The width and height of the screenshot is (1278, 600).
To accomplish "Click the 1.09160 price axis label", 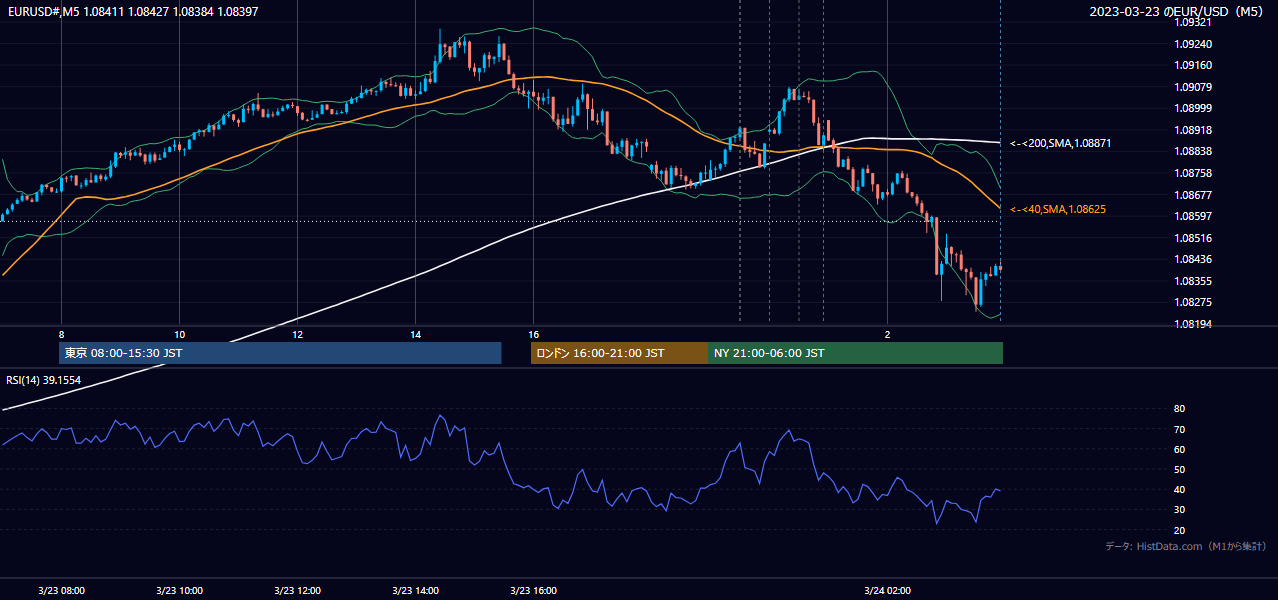I will click(x=1193, y=65).
